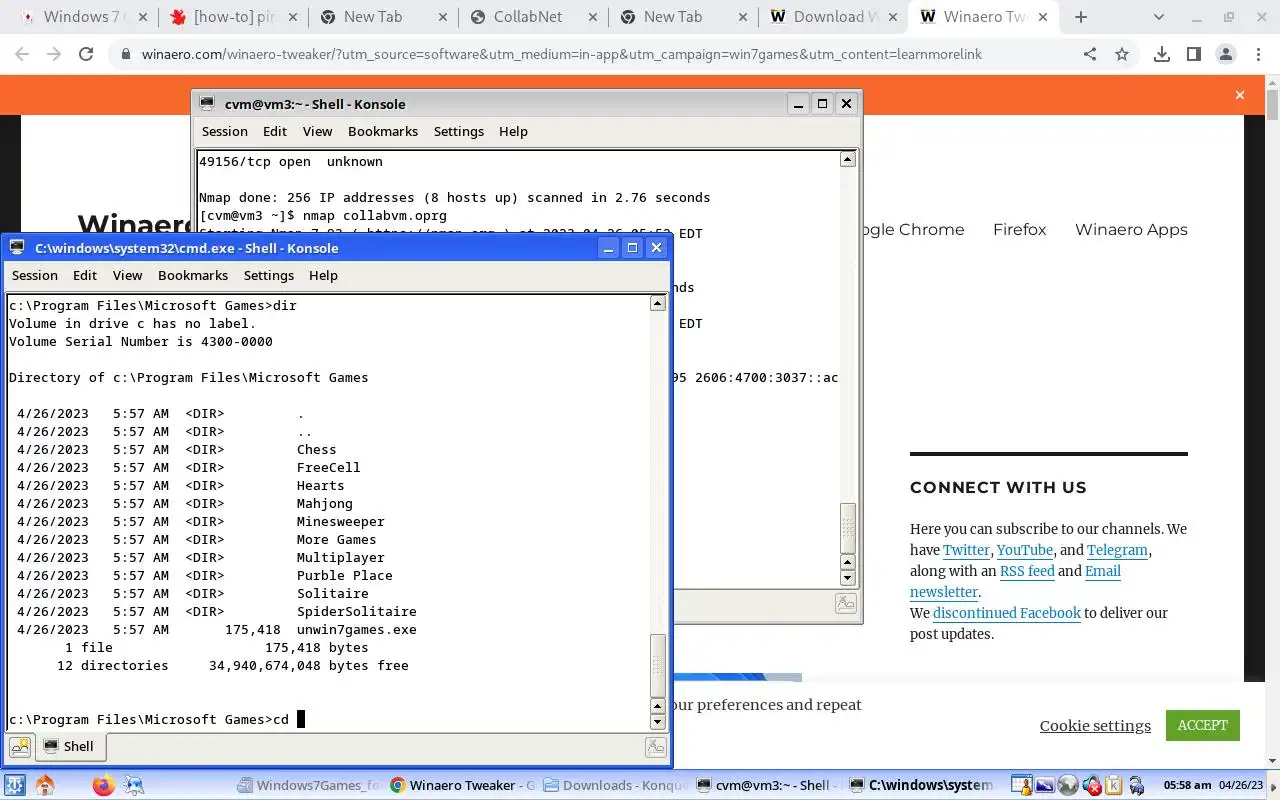This screenshot has width=1280, height=800.
Task: Select the Shell tab in cmd.exe Konsole
Action: click(x=69, y=746)
